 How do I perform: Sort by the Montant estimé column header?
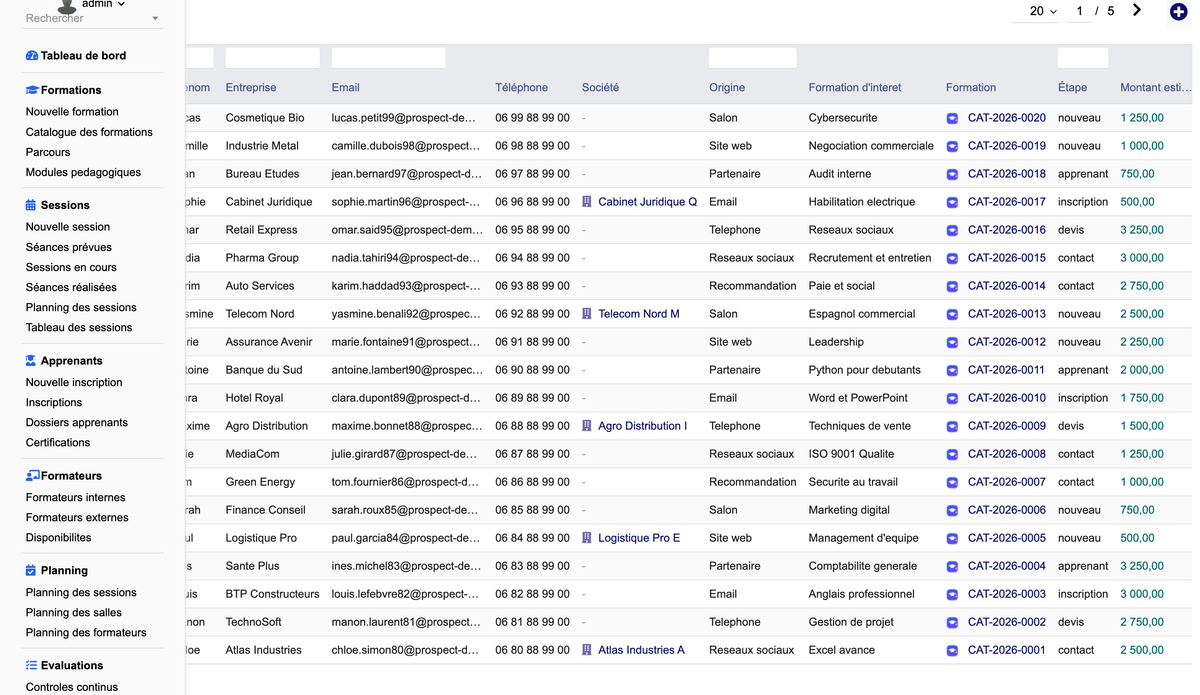[1156, 88]
